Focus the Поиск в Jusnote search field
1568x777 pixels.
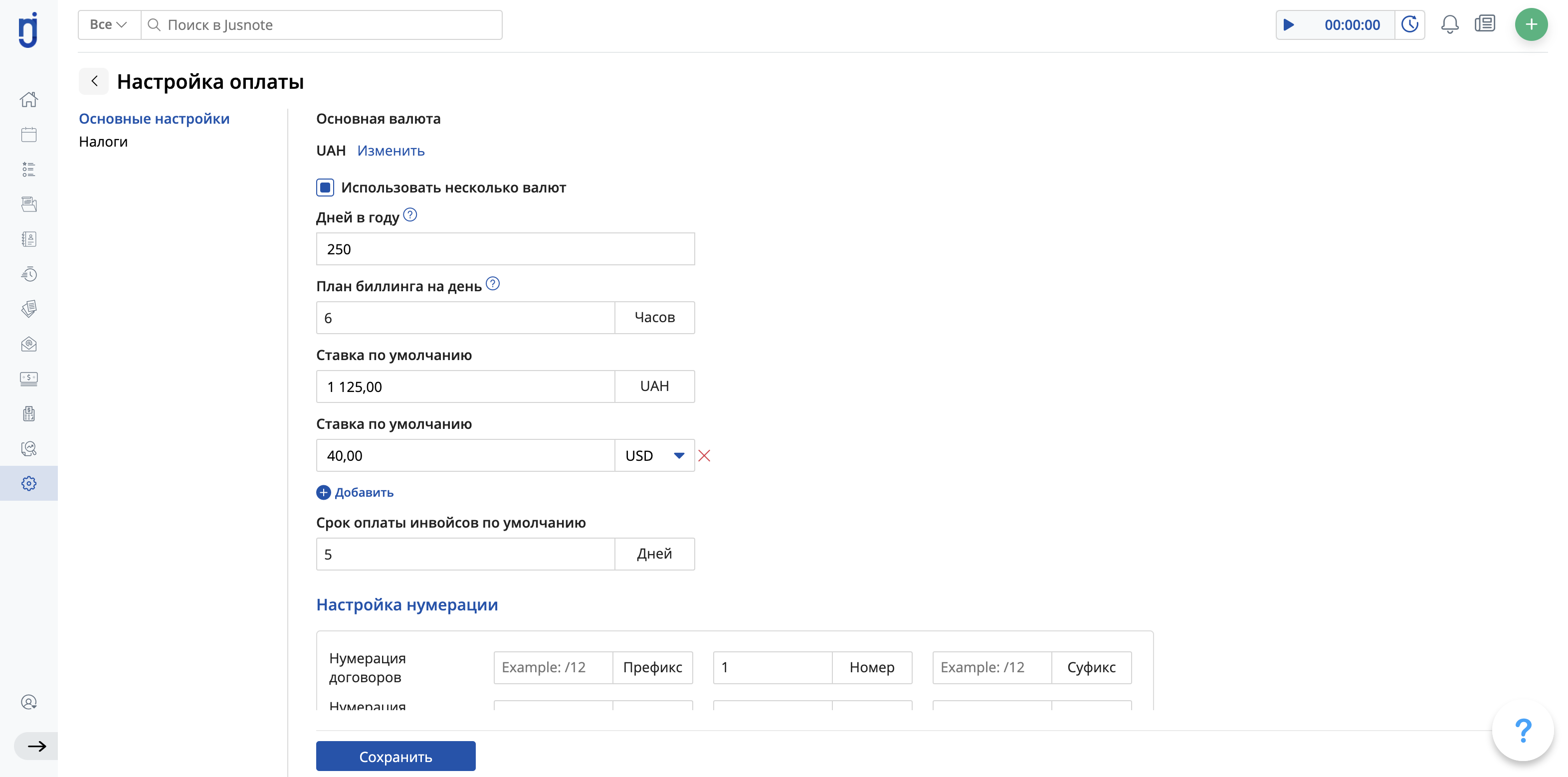coord(321,25)
